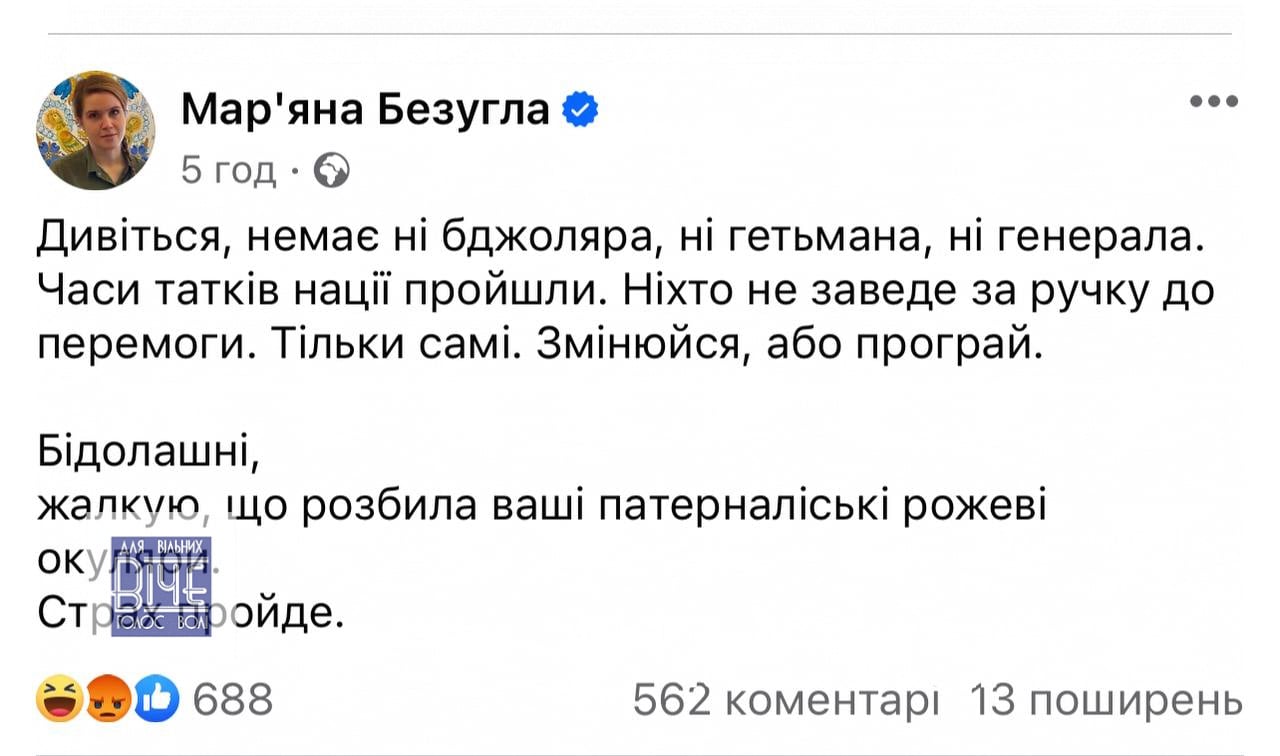View the 688 reactions count list
Image resolution: width=1280 pixels, height=756 pixels.
(231, 699)
